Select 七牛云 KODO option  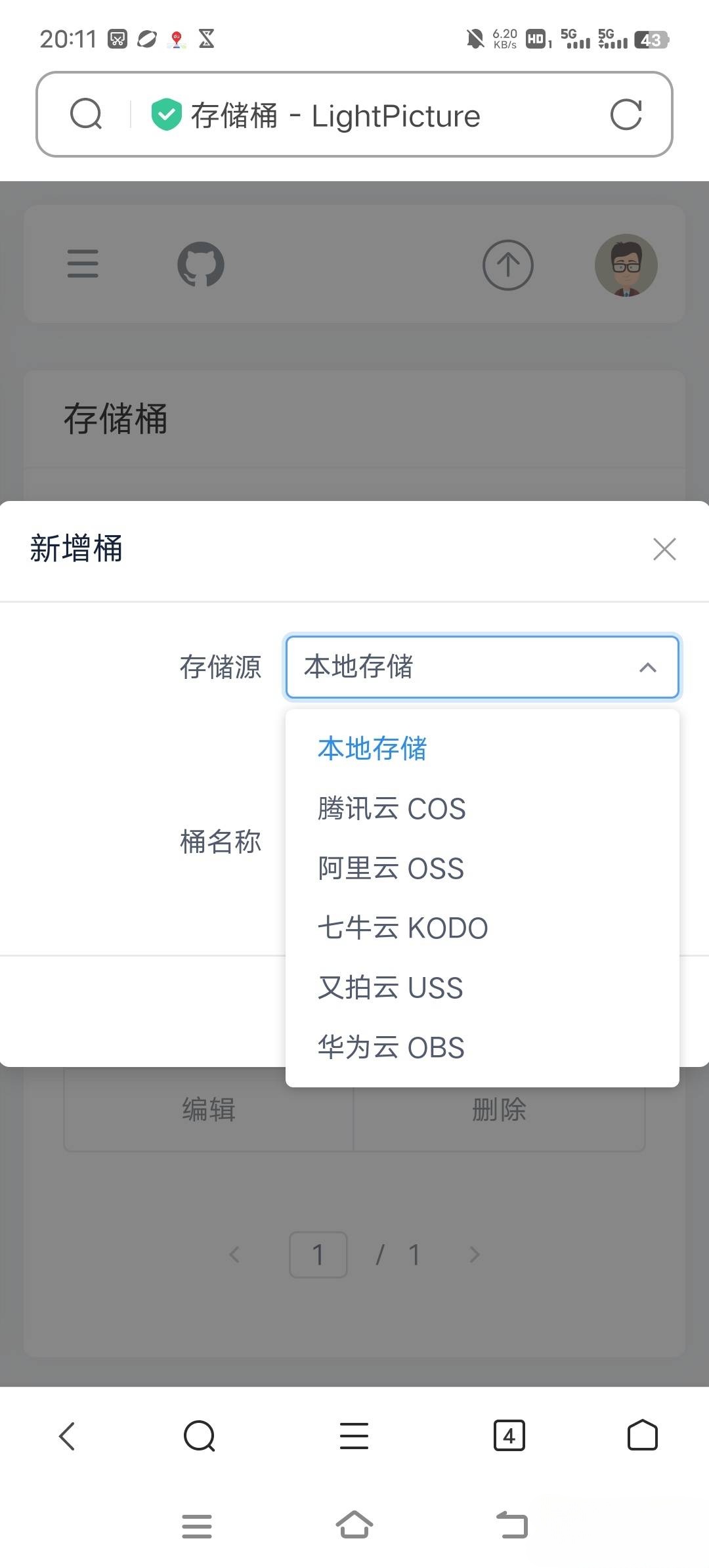pos(483,928)
